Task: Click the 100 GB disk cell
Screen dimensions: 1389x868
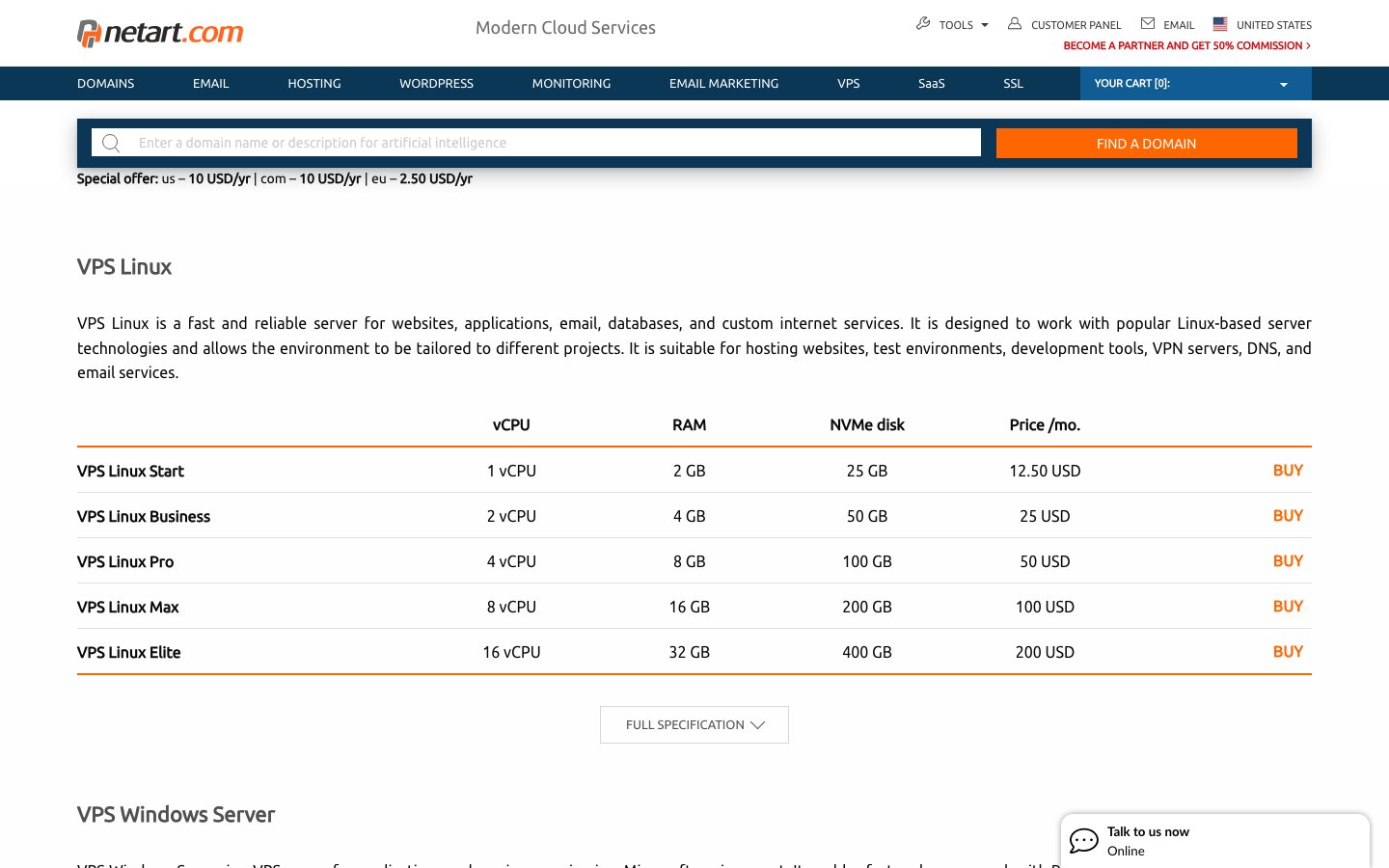Action: (x=867, y=562)
